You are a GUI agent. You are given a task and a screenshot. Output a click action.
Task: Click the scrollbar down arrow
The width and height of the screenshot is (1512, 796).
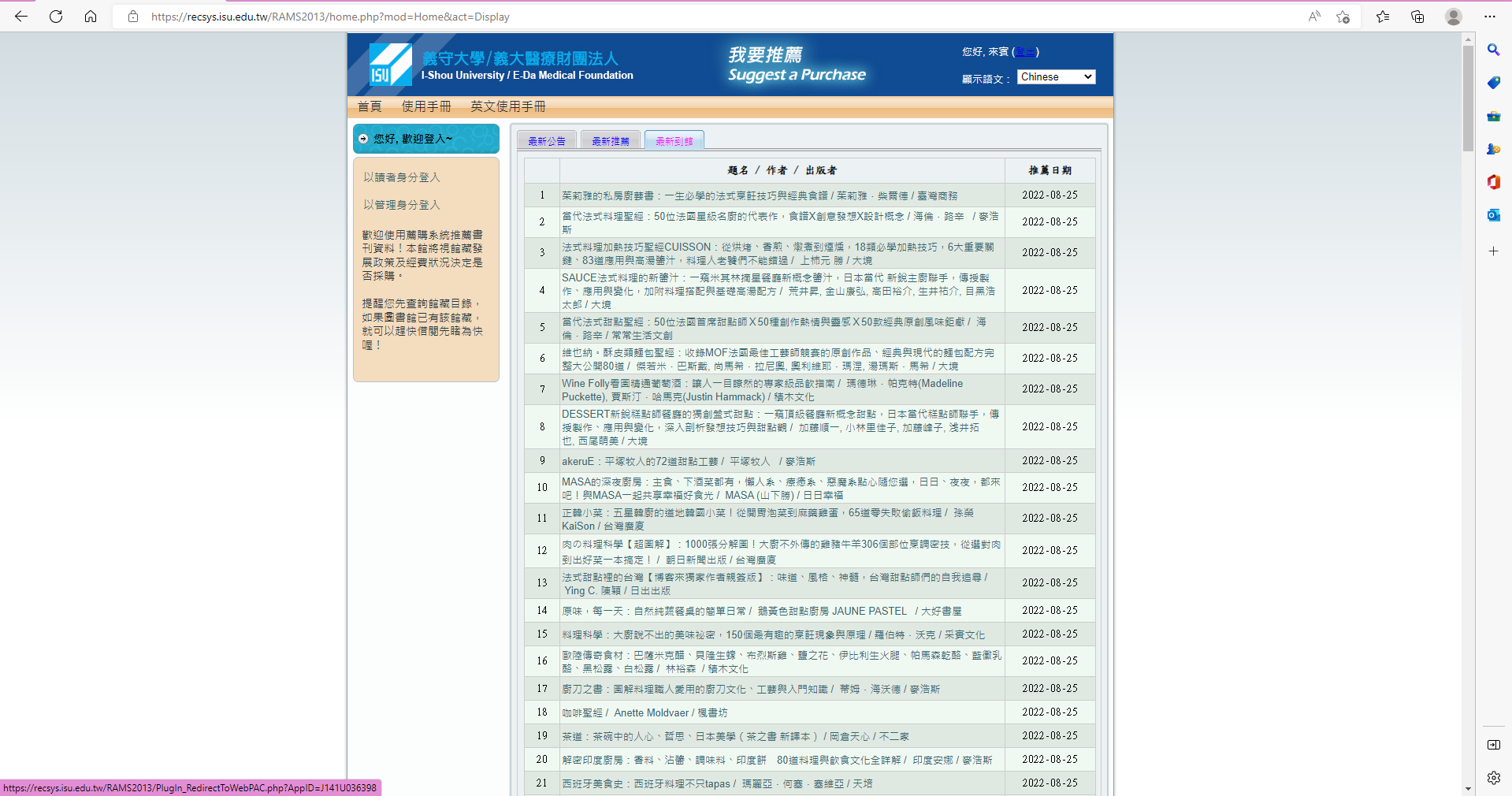1468,788
